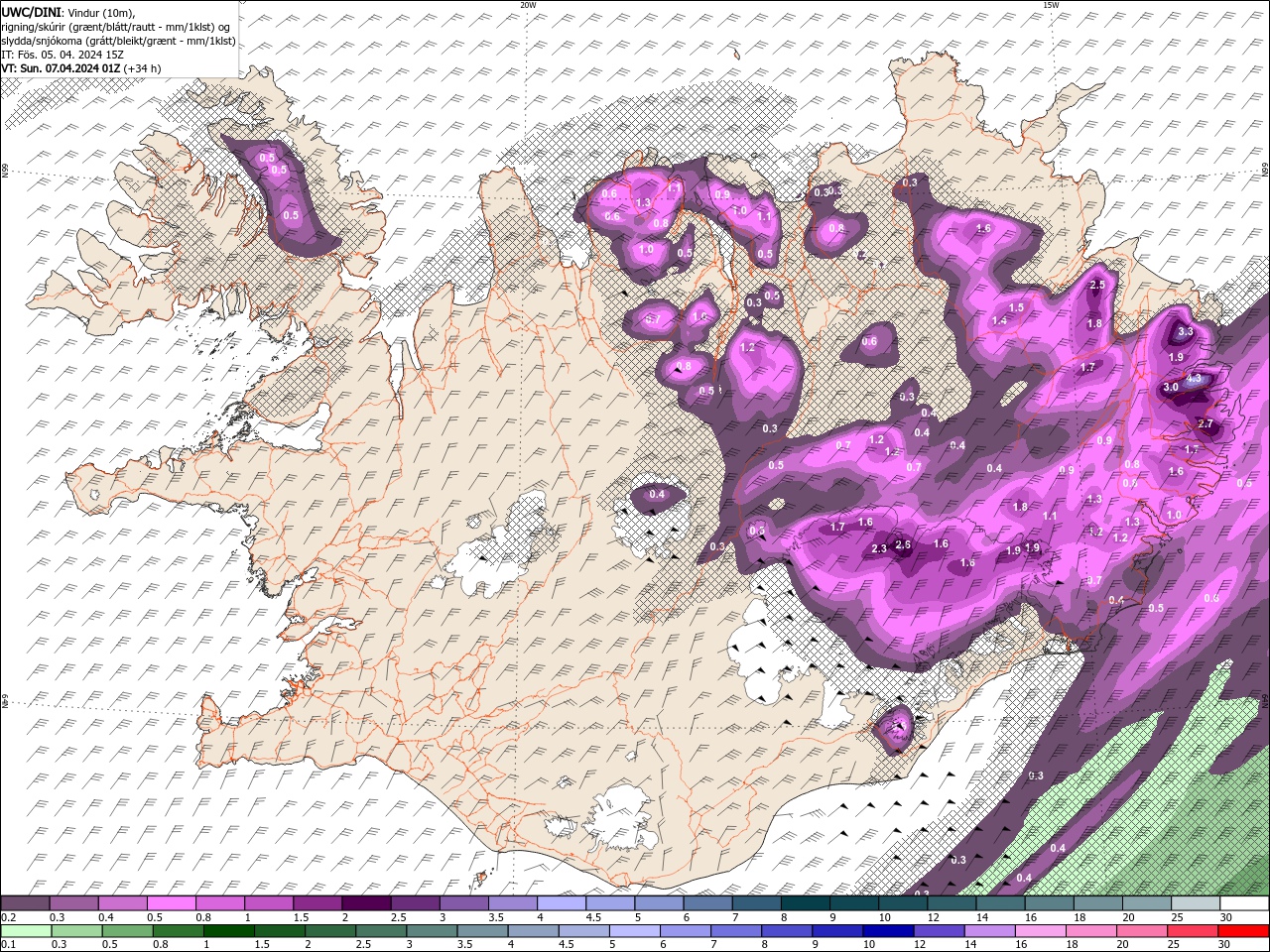The image size is (1270, 952).
Task: Click the 'slydda/snjókoma' legend description line
Action: pyautogui.click(x=118, y=41)
